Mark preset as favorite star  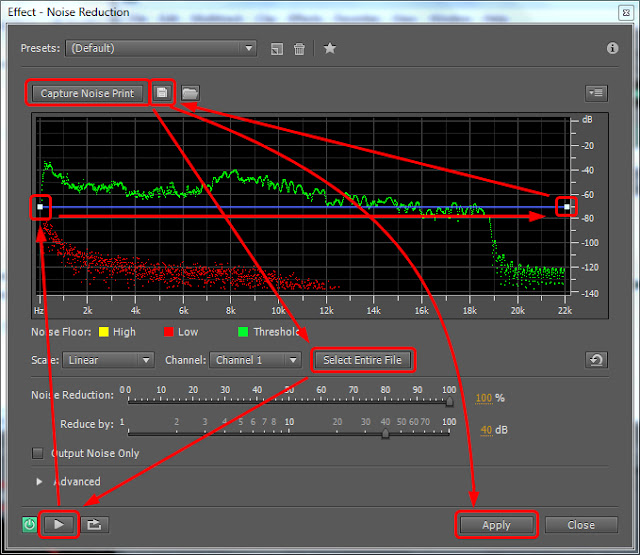pyautogui.click(x=329, y=48)
